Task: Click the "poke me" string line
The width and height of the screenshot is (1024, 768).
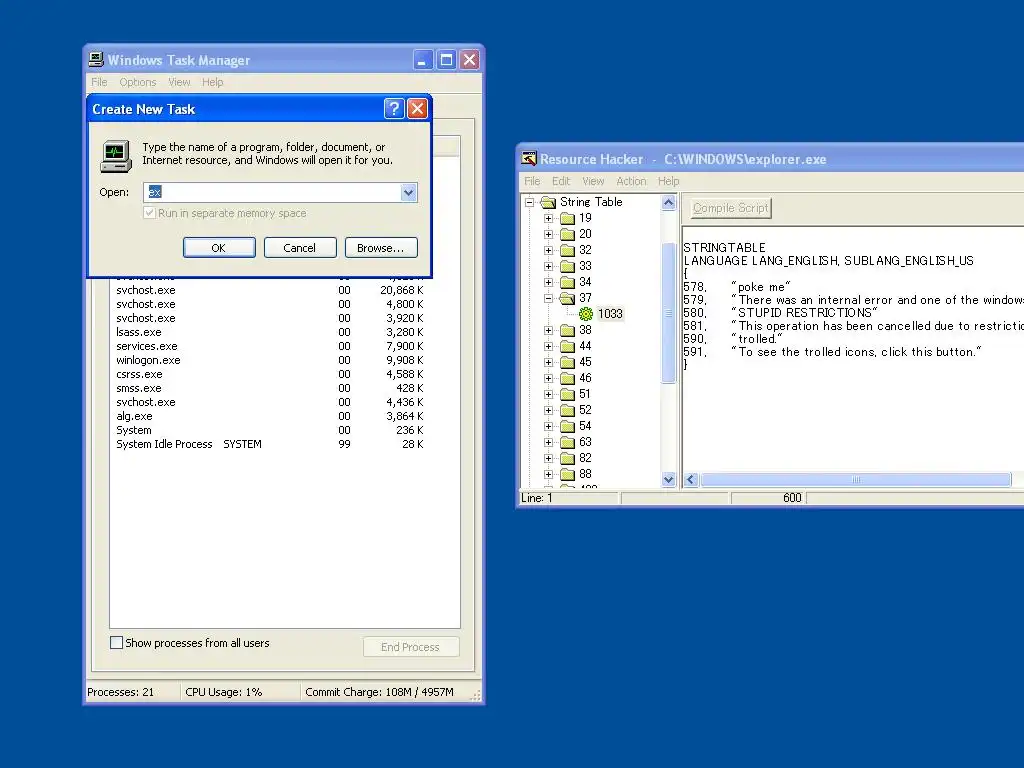Action: [737, 287]
